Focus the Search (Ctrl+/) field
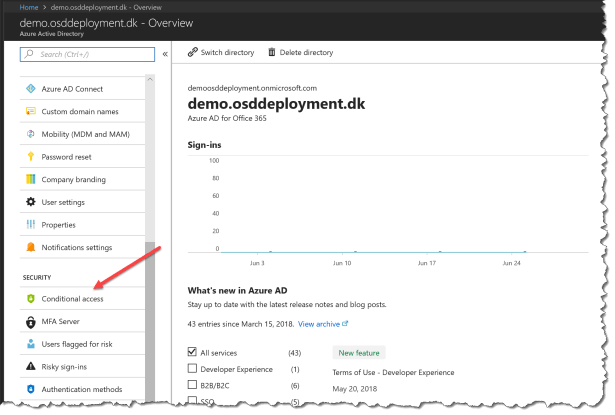Image resolution: width=615 pixels, height=415 pixels. [x=87, y=54]
